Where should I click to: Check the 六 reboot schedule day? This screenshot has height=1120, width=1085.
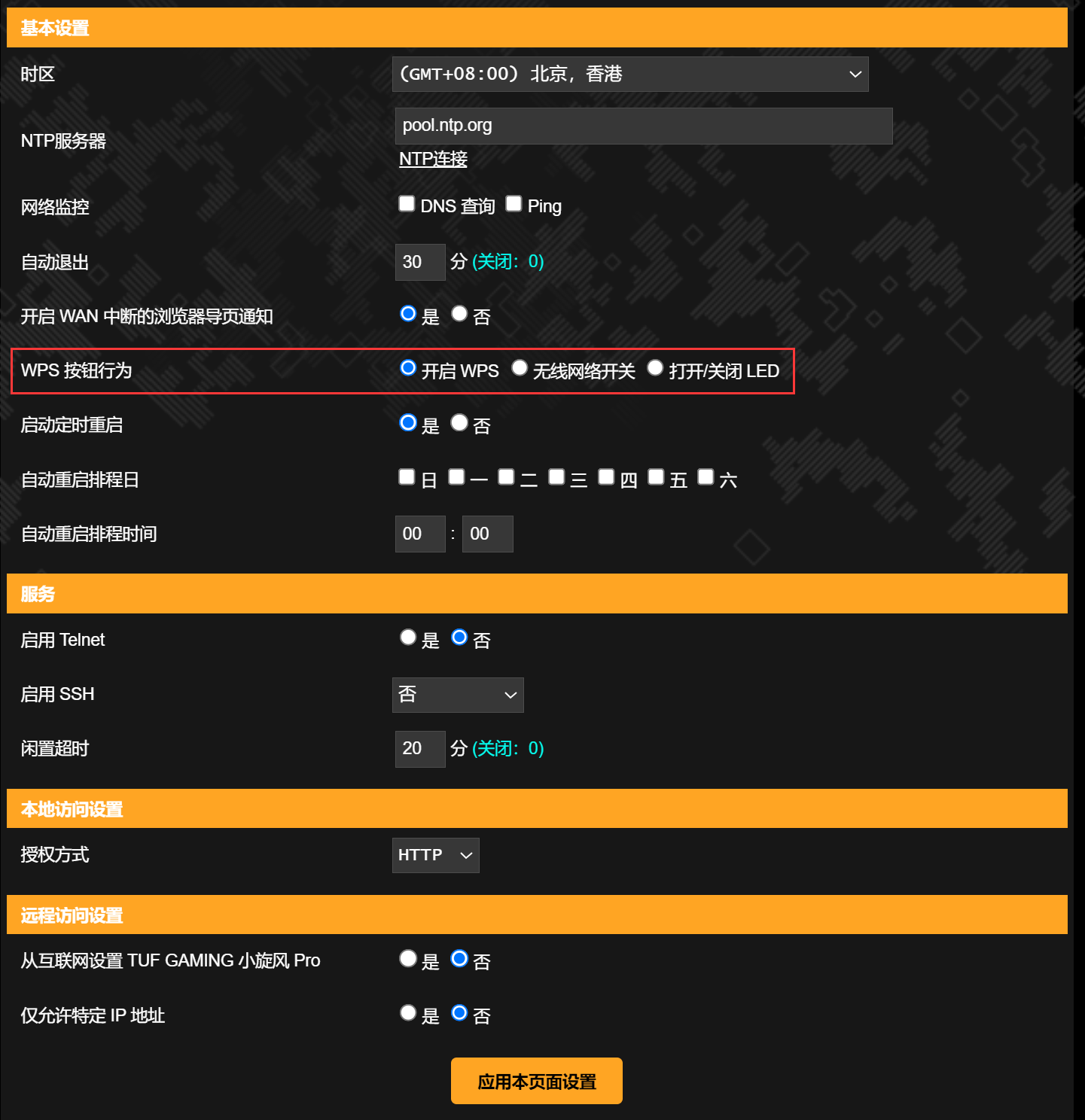pyautogui.click(x=706, y=477)
